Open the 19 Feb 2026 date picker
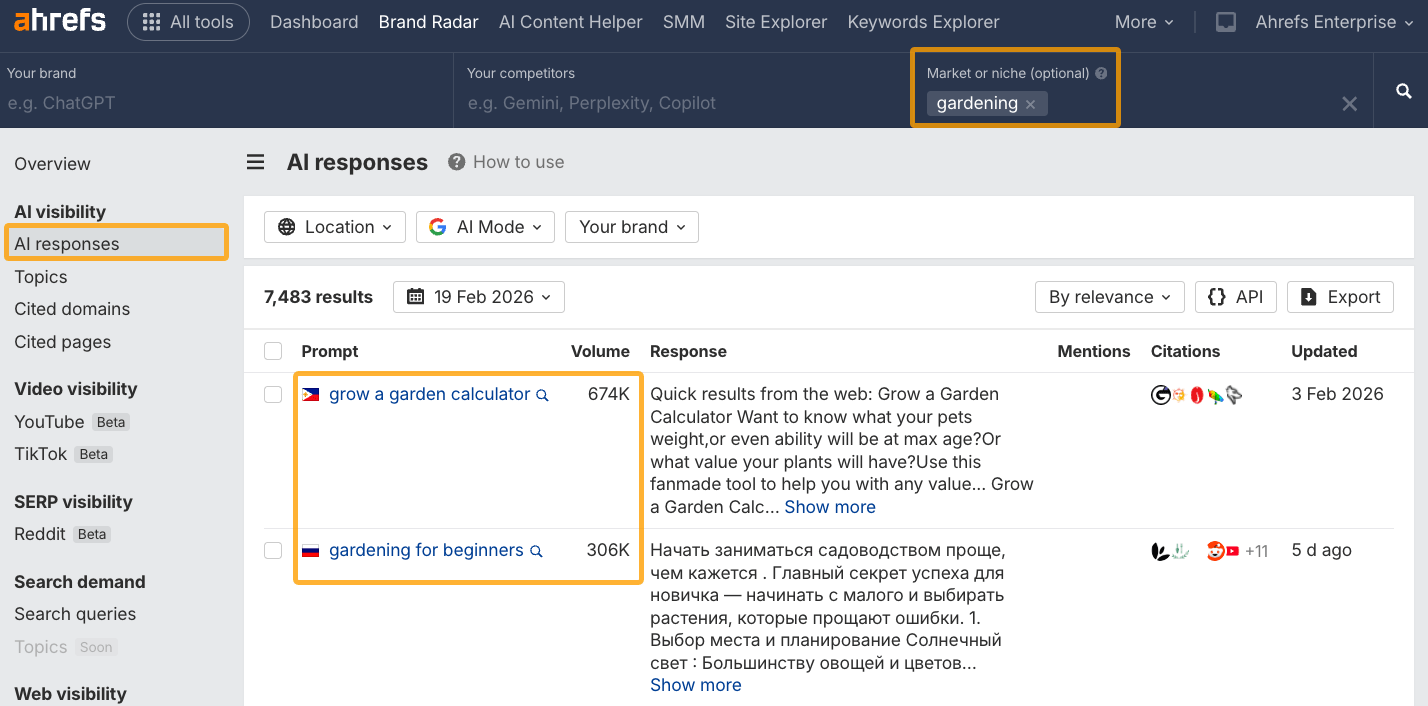 click(479, 297)
